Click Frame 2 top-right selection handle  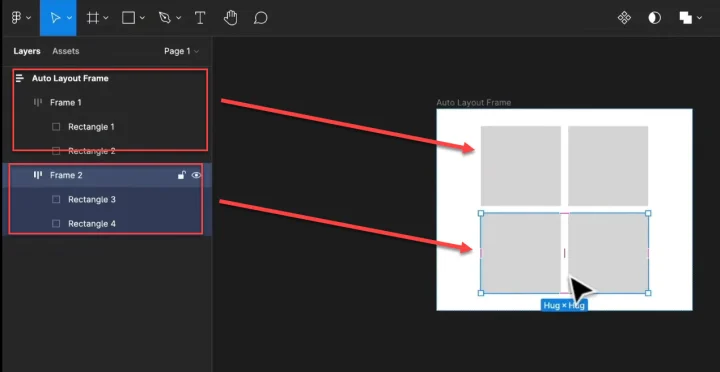click(x=648, y=213)
